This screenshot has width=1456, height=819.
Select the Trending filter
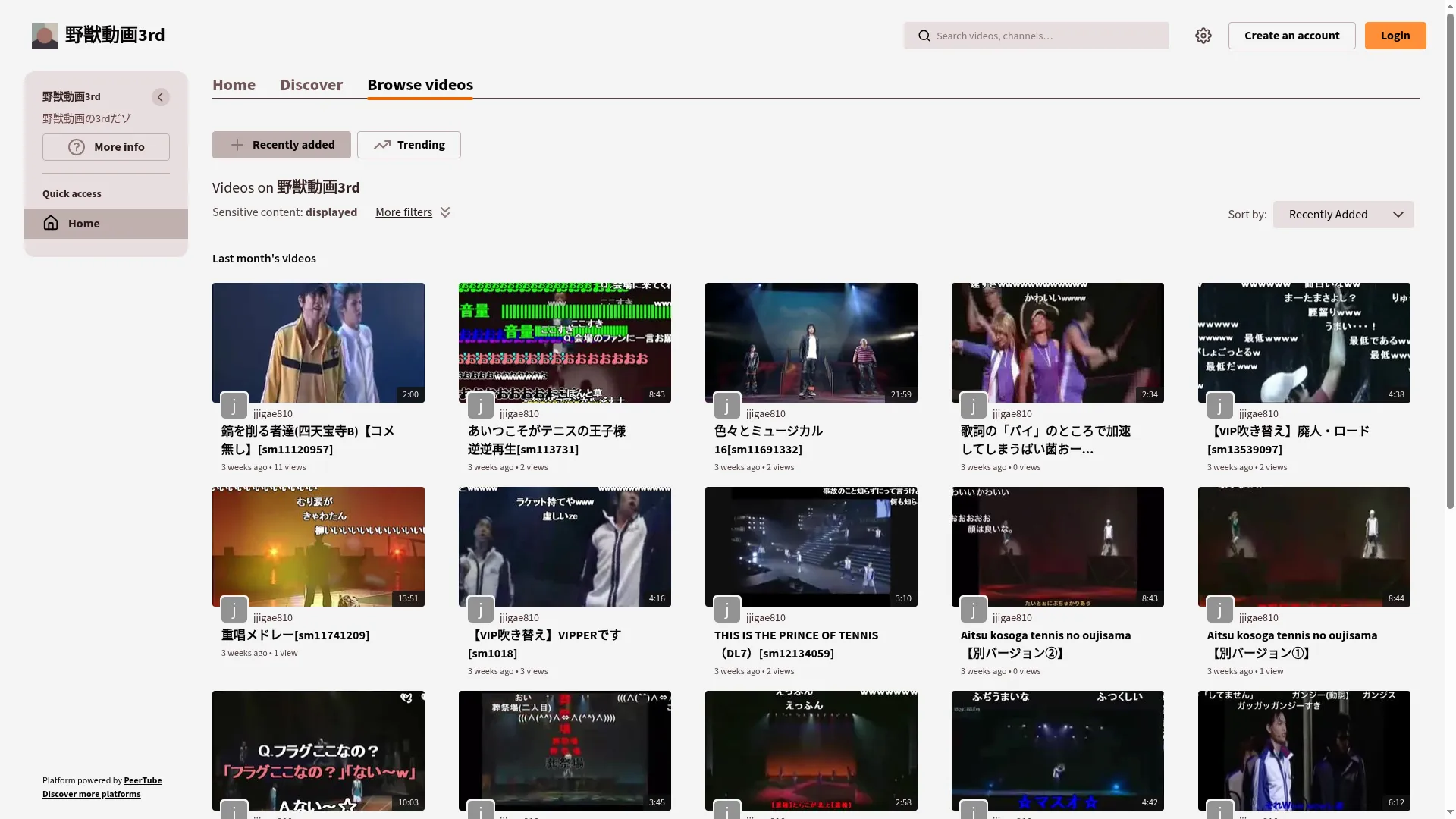click(409, 145)
